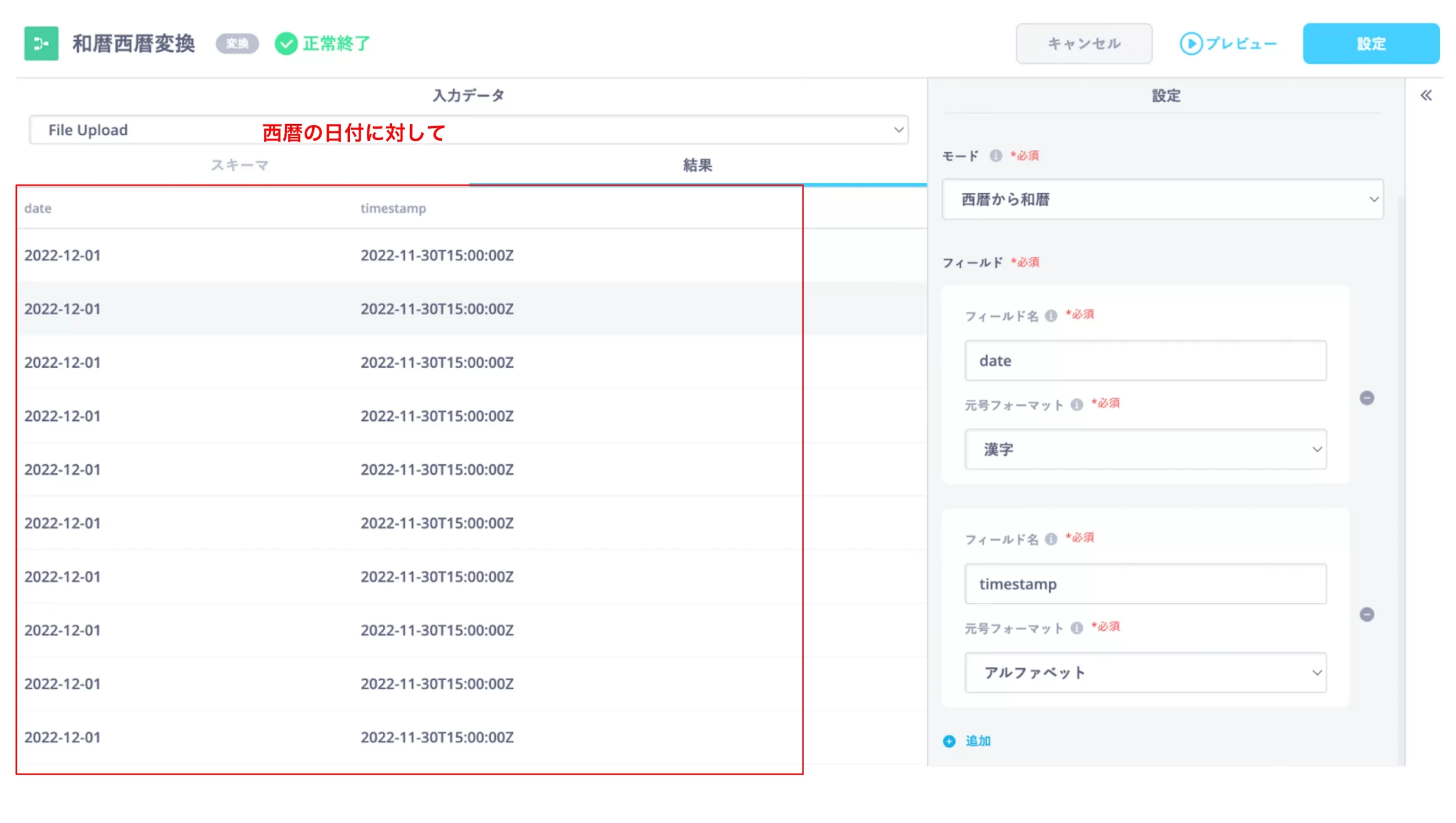Click the blue plus 追加 icon
The height and width of the screenshot is (823, 1456).
pos(949,741)
